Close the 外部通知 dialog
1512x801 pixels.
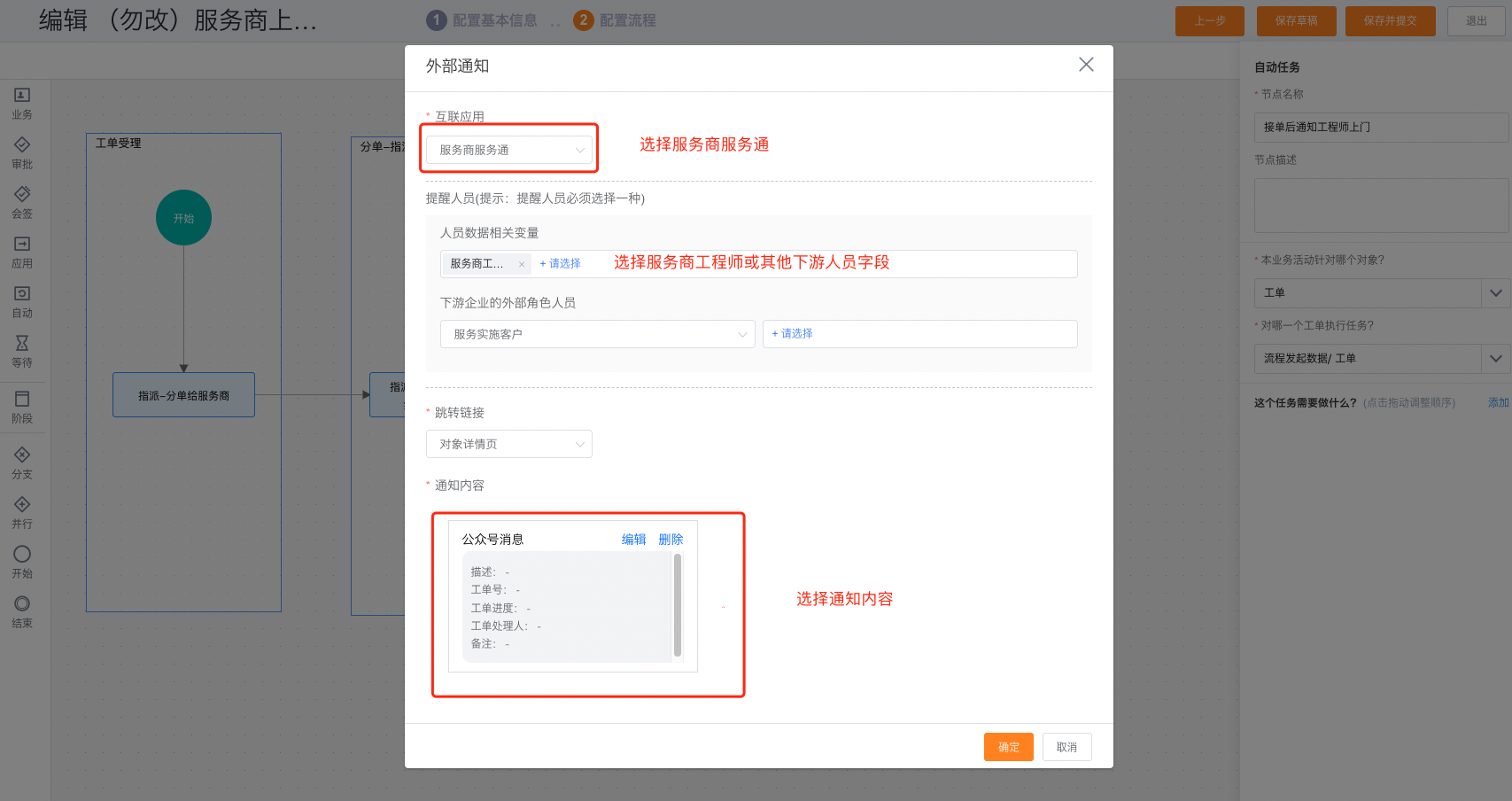(1086, 65)
